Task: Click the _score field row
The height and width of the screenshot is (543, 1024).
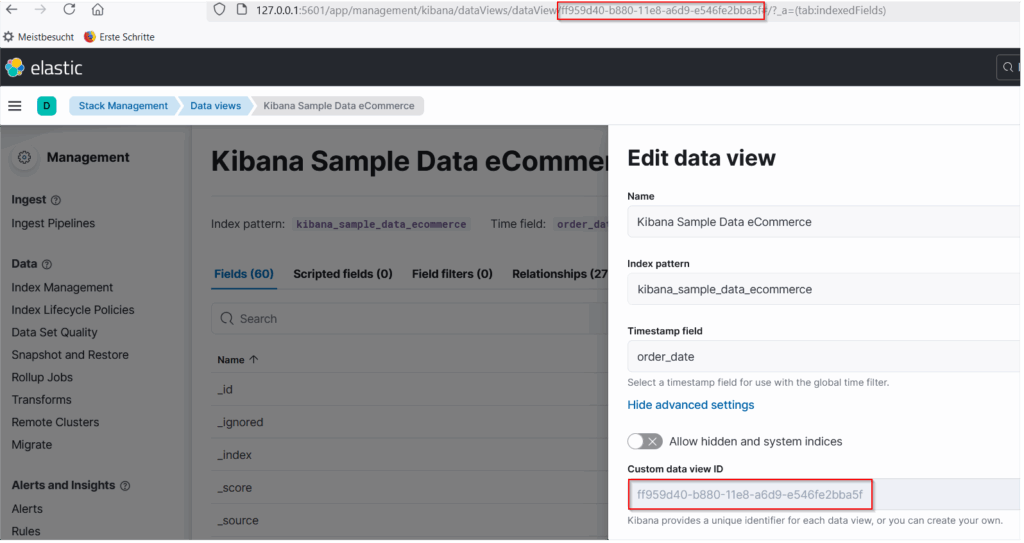Action: (x=409, y=488)
